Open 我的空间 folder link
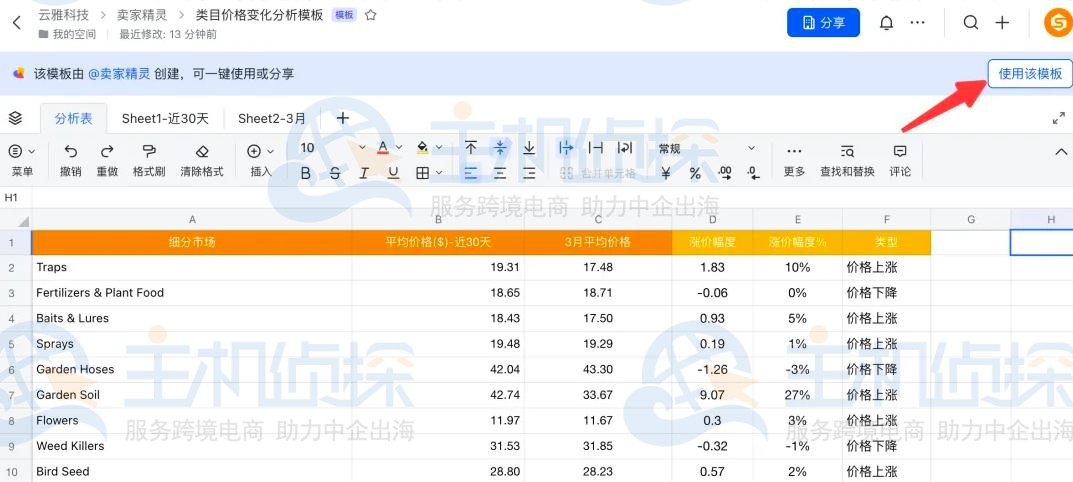The height and width of the screenshot is (482, 1073). 67,34
